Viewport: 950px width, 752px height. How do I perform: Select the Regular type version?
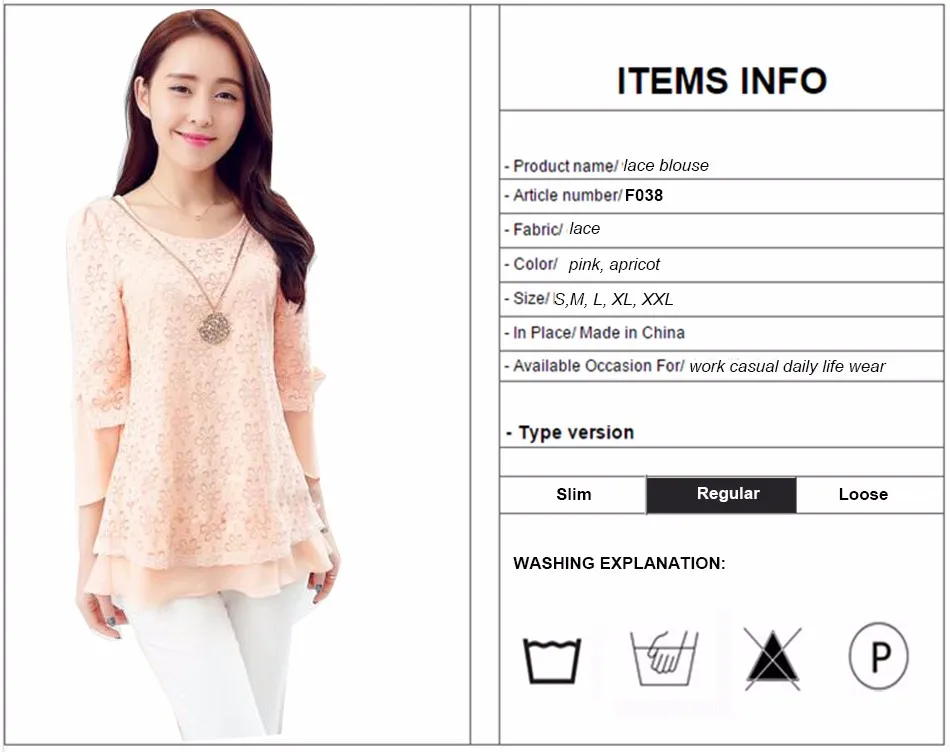[722, 494]
